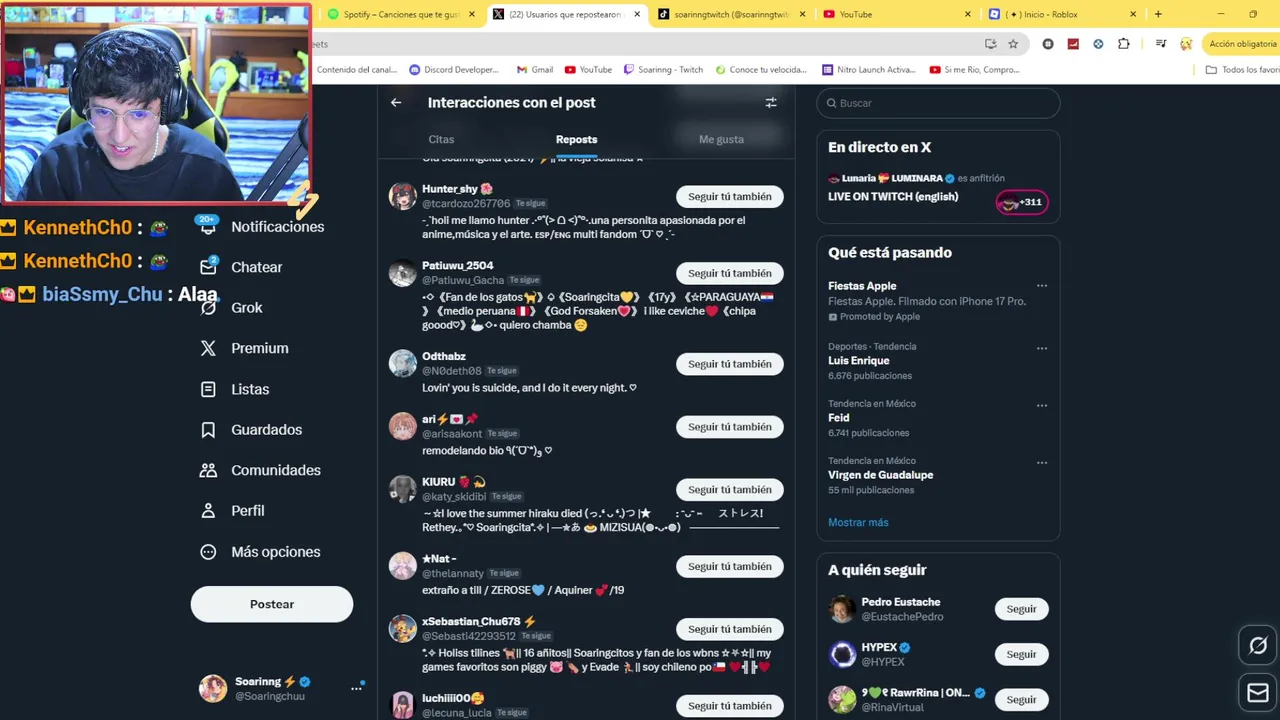Open account menu dots next to Soarinng
Screen dimensions: 1280x720
tap(356, 688)
